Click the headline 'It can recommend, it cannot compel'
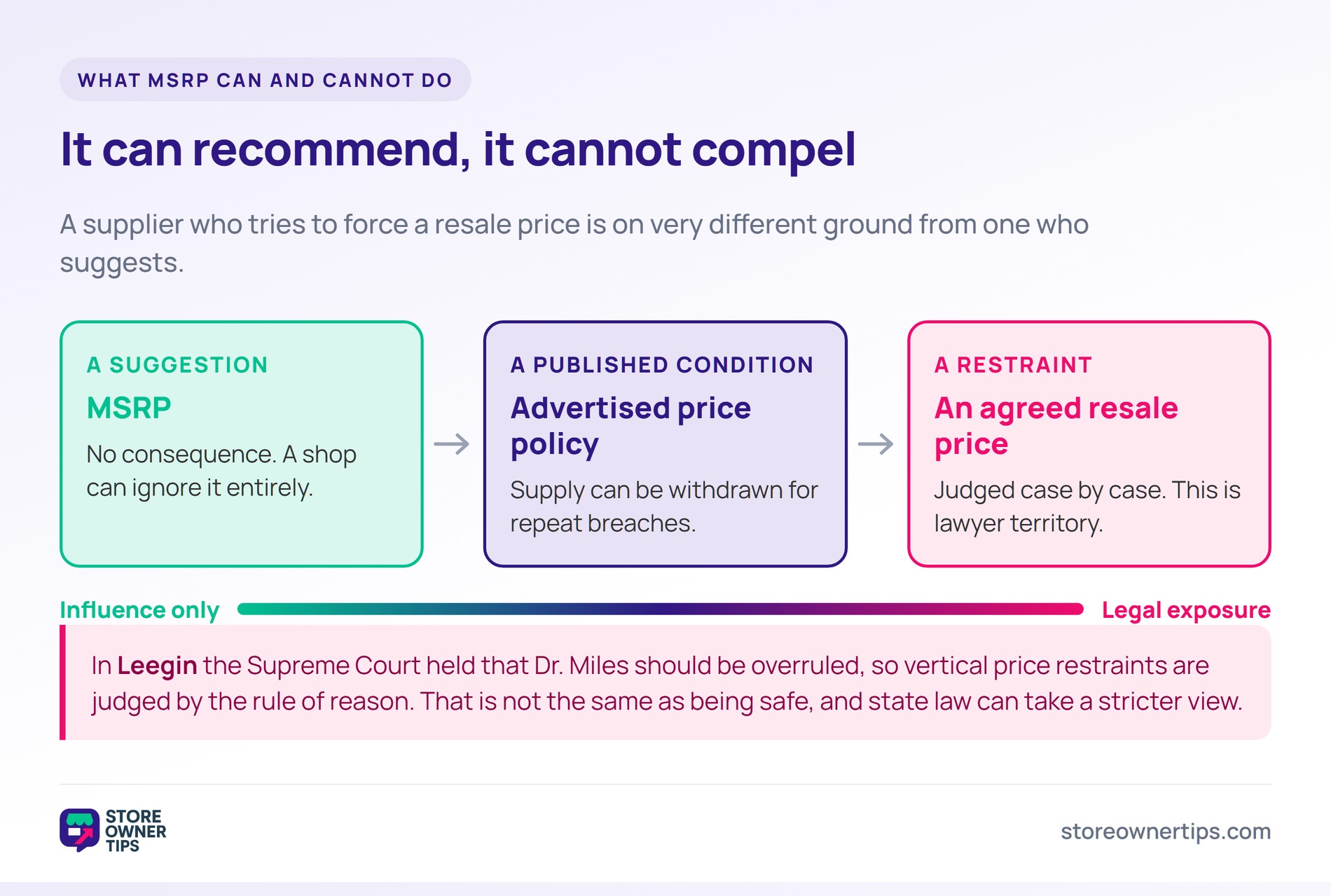Screen dimensions: 1331x896 [x=458, y=149]
